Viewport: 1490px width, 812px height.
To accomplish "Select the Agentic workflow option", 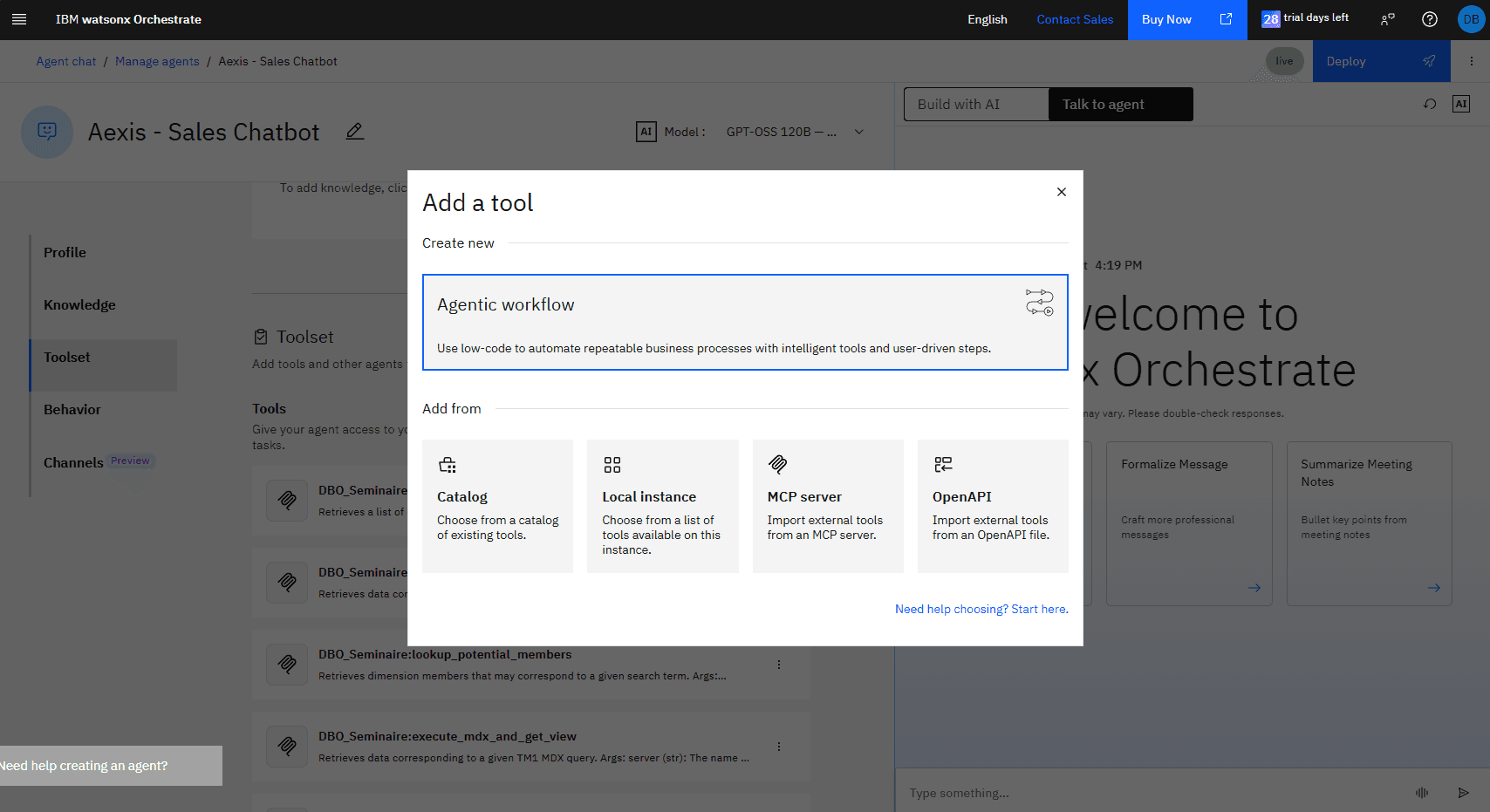I will point(744,323).
